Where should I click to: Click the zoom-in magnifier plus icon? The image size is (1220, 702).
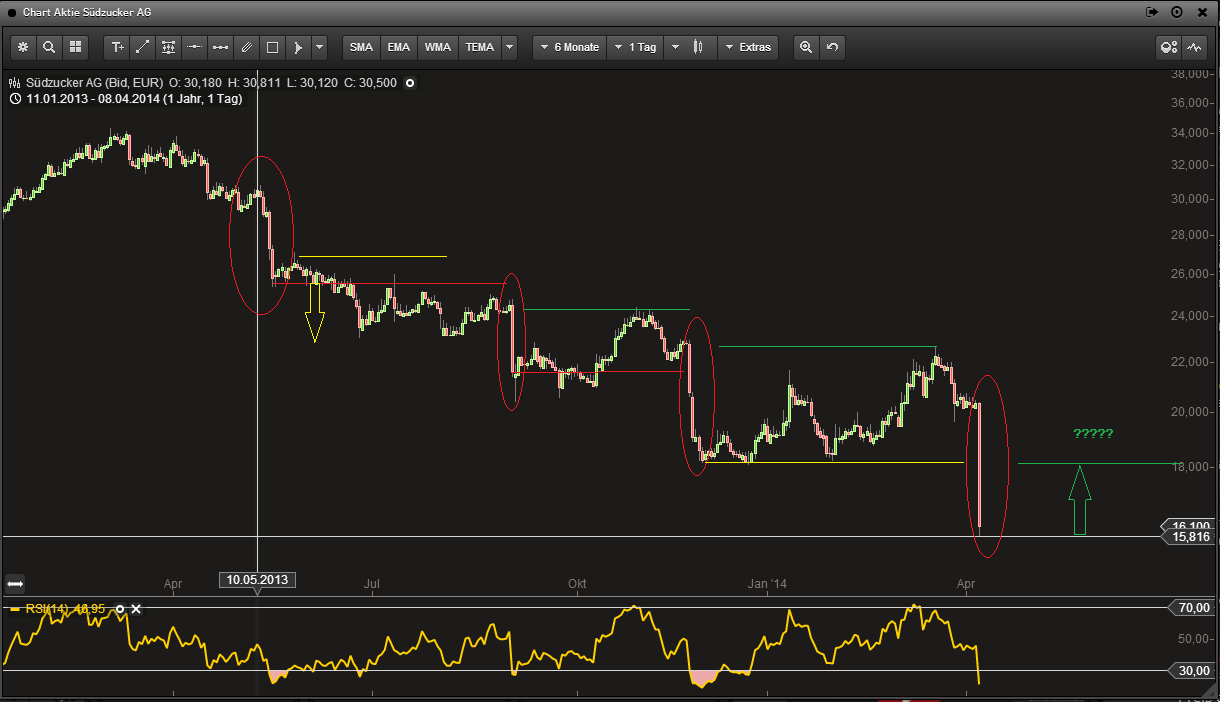(806, 47)
